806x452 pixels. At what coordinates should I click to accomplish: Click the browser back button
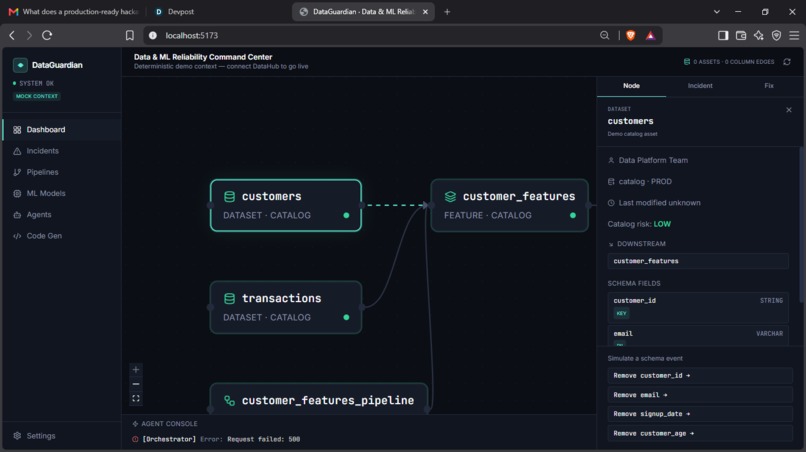(12, 35)
